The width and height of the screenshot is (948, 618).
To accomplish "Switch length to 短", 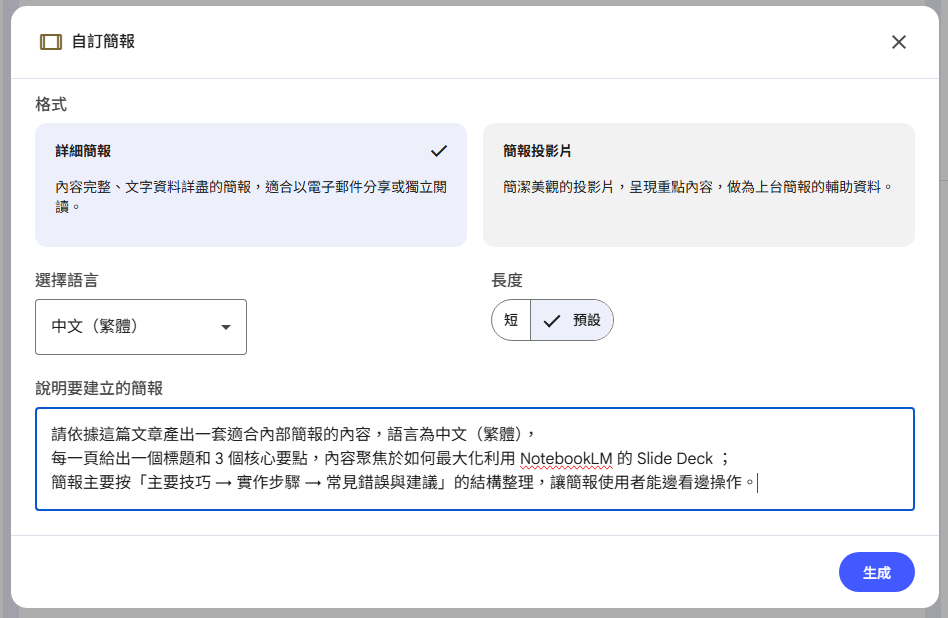I will pyautogui.click(x=510, y=320).
